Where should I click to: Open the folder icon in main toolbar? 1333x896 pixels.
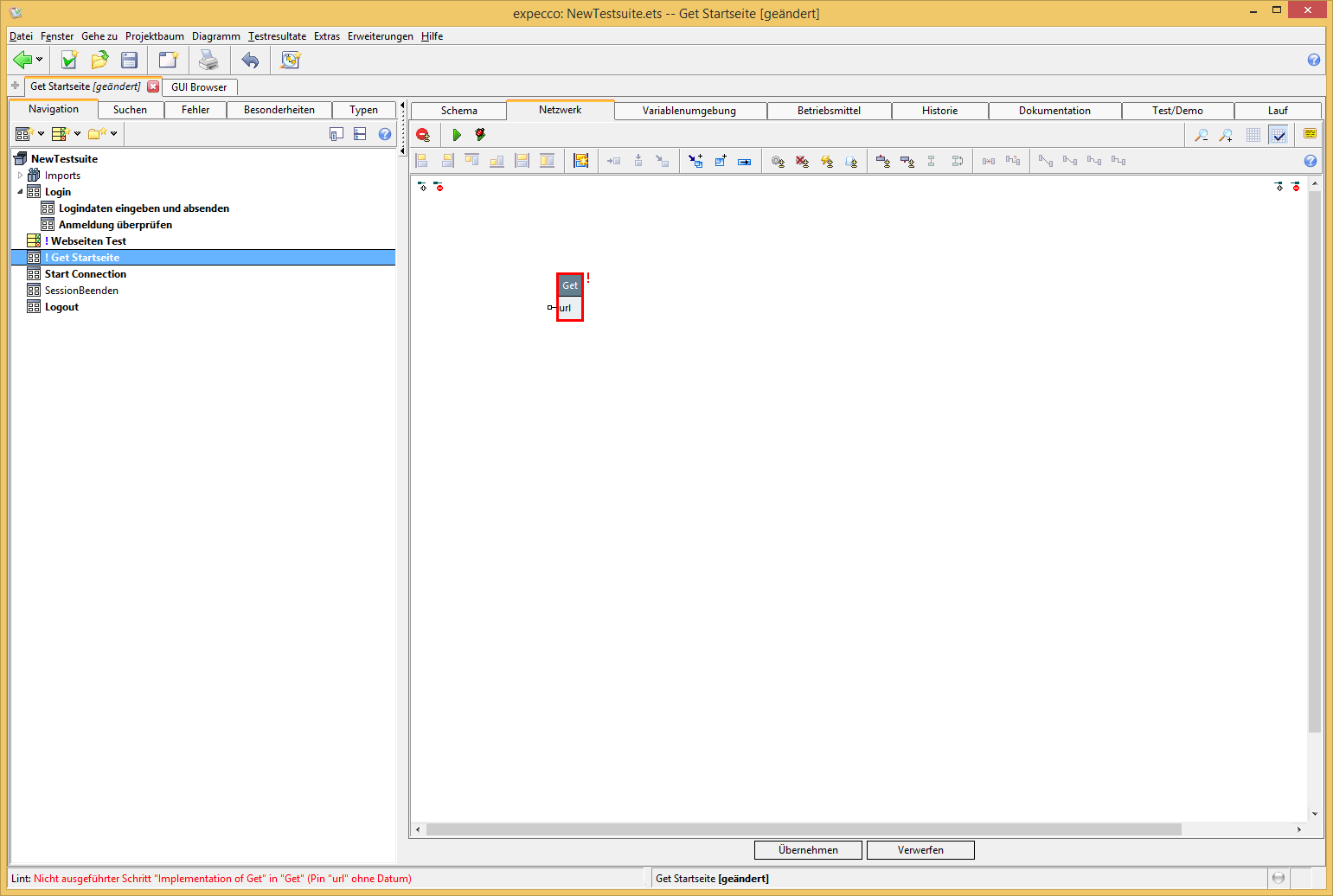coord(99,60)
